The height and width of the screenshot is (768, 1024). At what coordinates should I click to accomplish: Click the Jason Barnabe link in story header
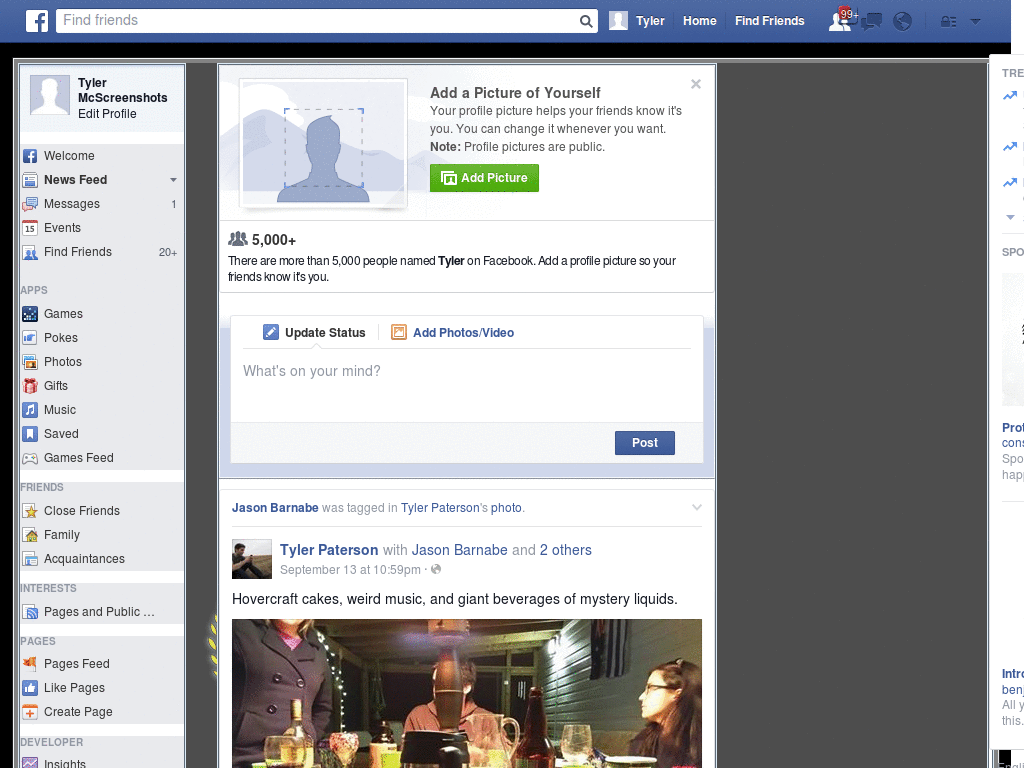coord(275,507)
